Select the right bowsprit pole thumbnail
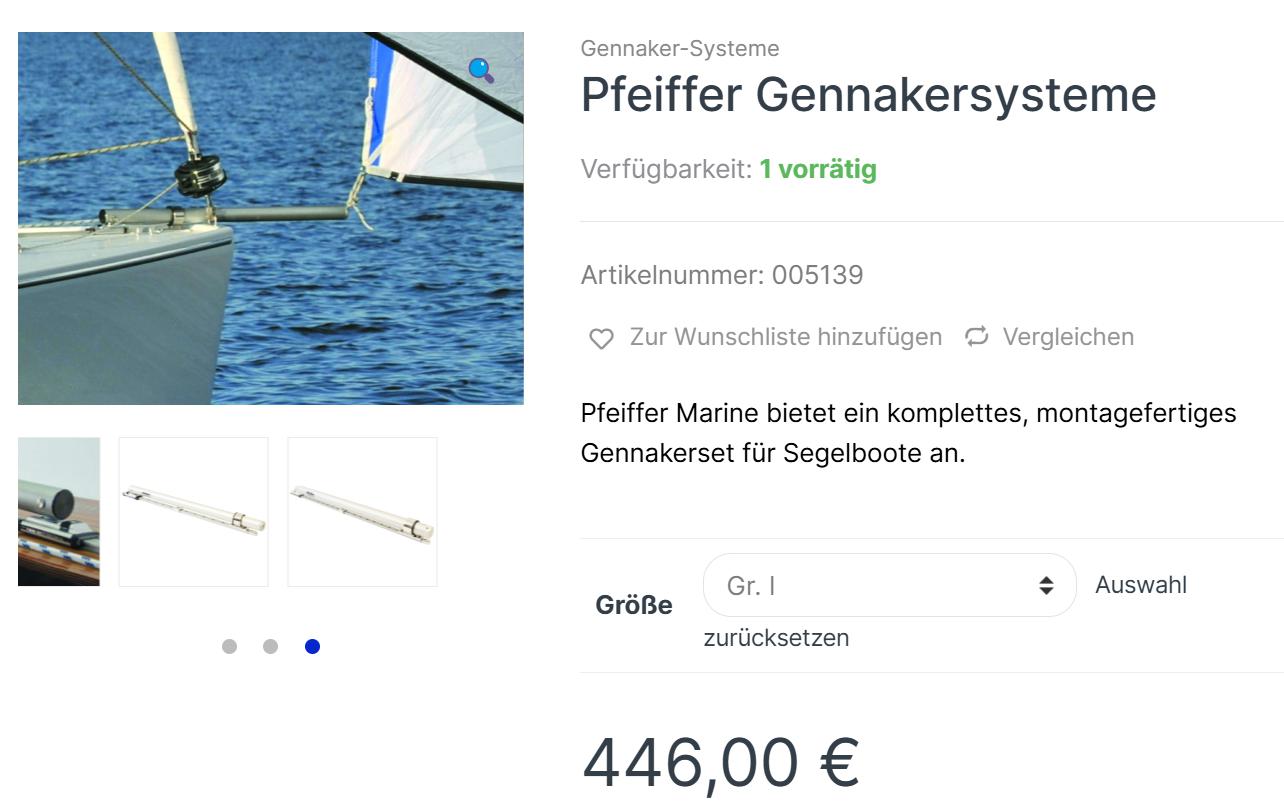 (x=362, y=511)
